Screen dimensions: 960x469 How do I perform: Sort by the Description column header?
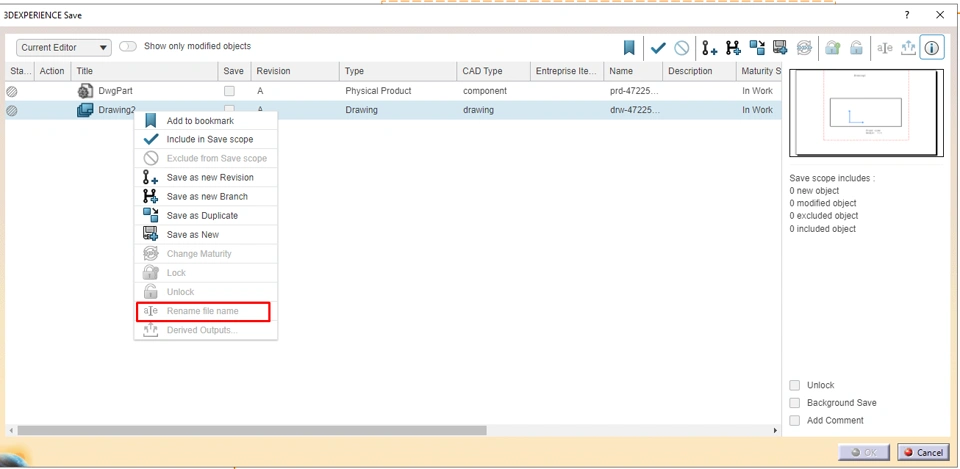point(699,71)
